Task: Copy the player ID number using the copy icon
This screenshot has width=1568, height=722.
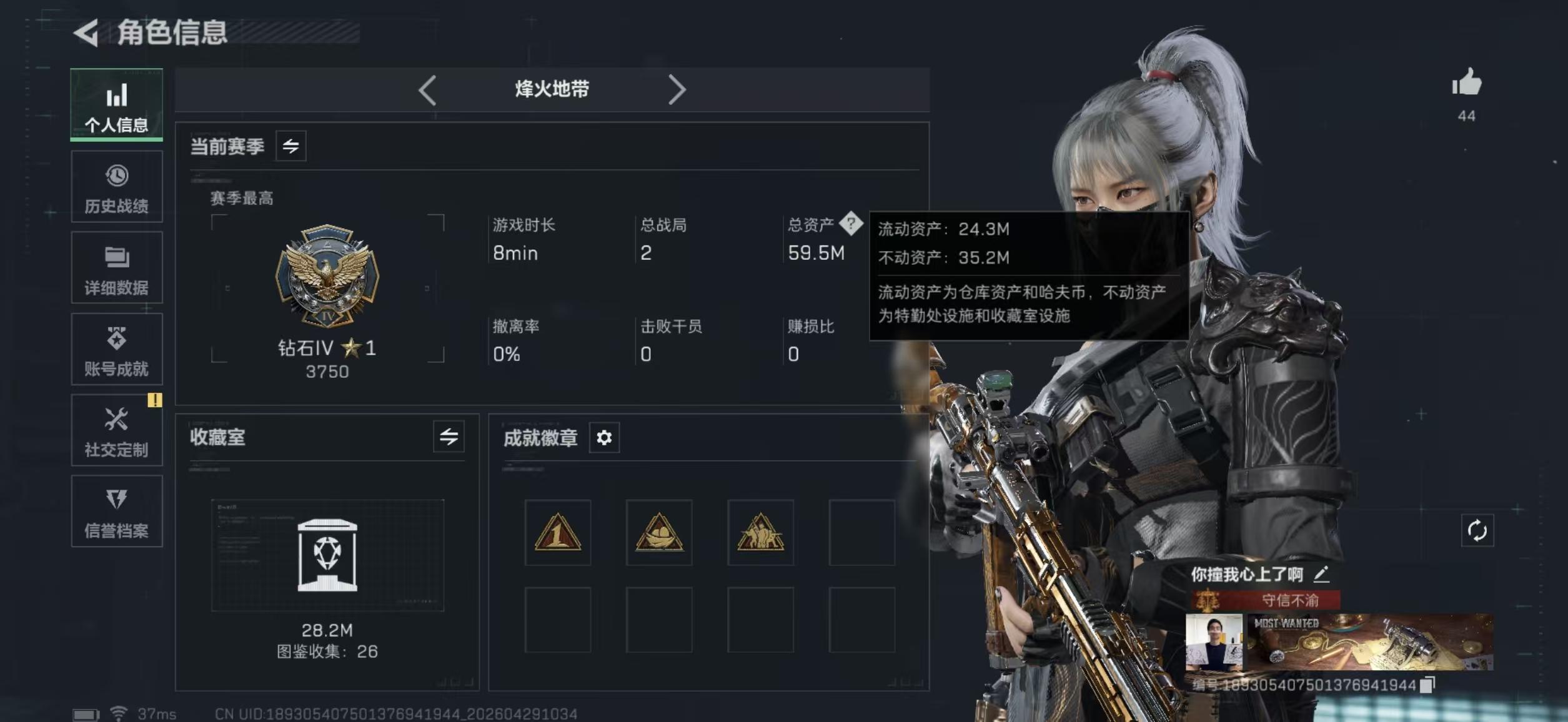Action: coord(1427,685)
